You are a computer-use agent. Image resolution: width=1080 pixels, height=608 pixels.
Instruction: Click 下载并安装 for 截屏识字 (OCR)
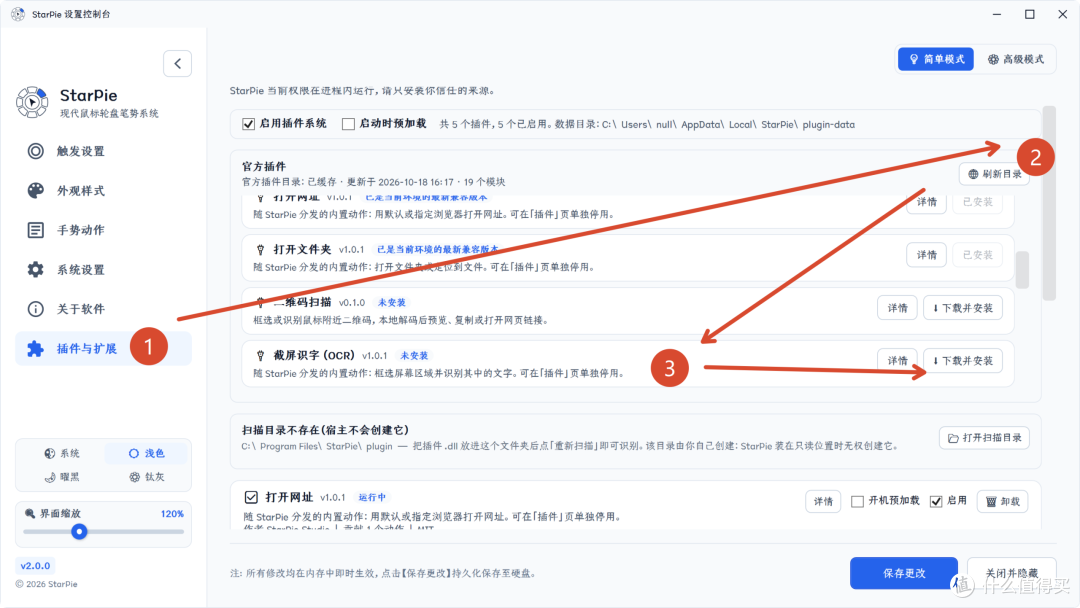click(x=963, y=361)
